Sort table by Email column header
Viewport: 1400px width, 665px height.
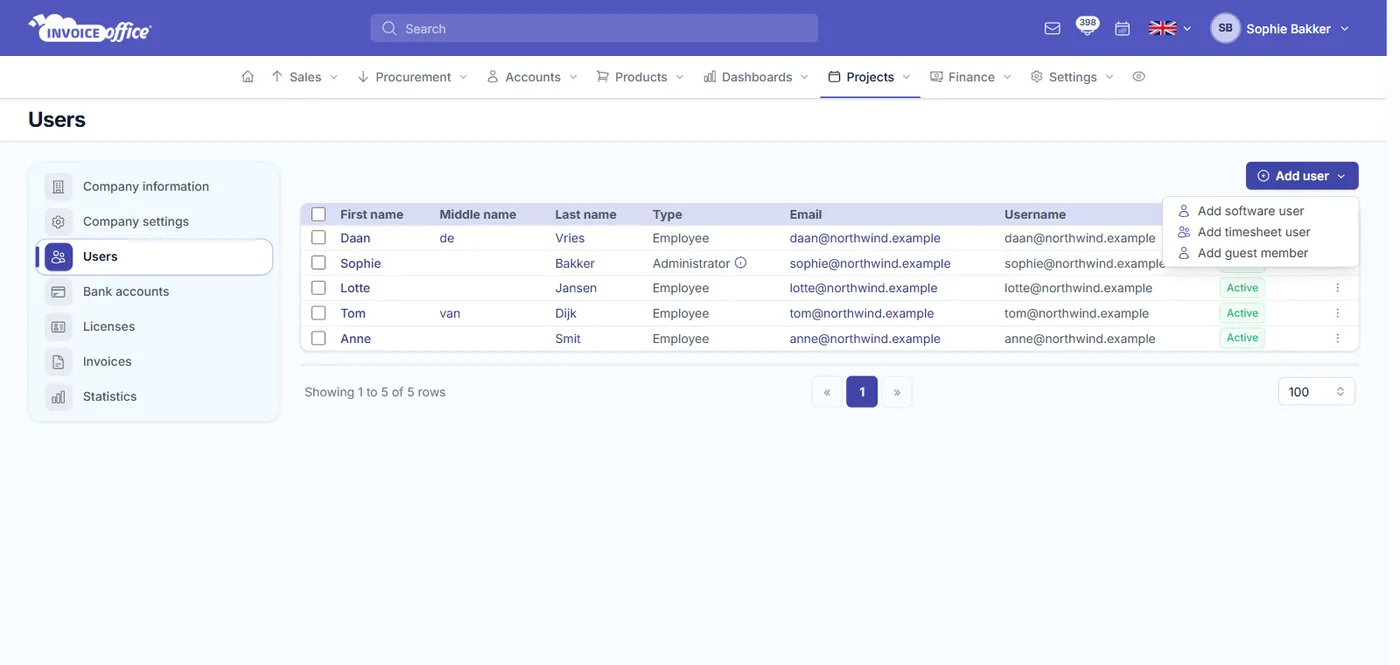pyautogui.click(x=805, y=214)
